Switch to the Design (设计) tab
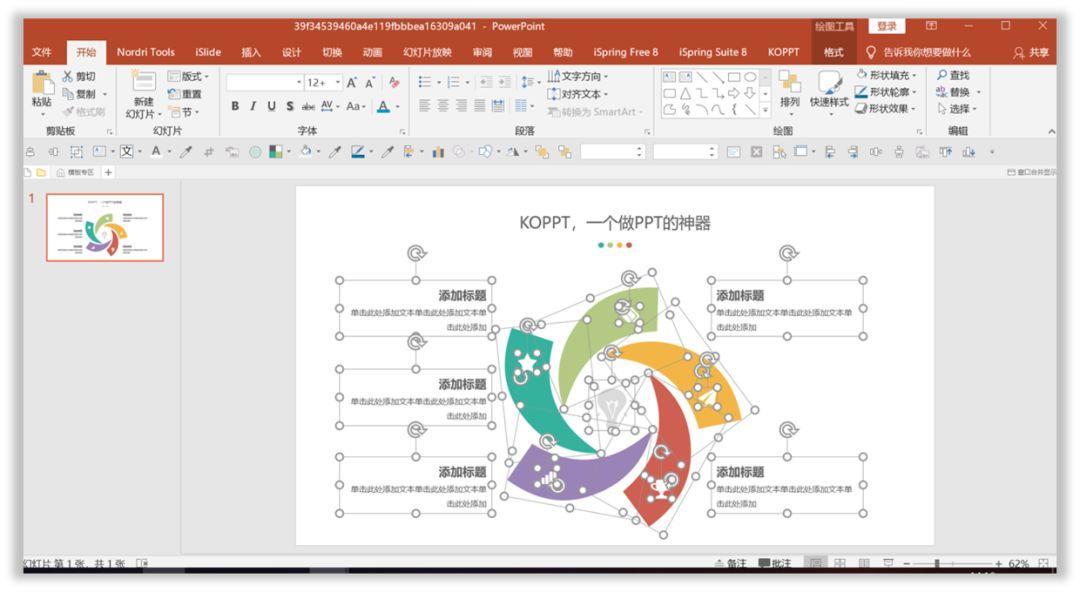This screenshot has width=1080, height=592. coord(291,52)
